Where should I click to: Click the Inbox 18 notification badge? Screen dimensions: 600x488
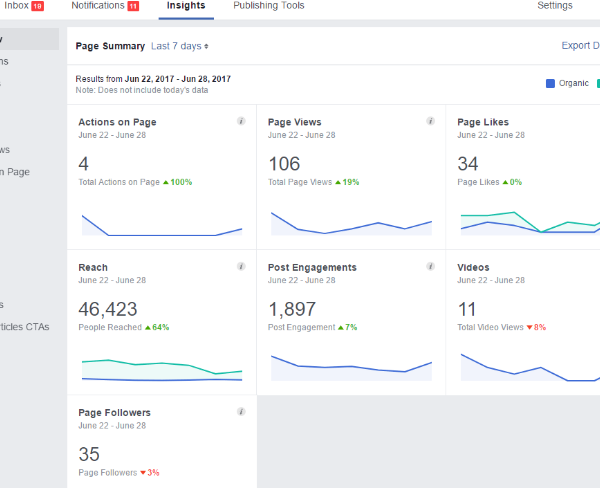38,6
